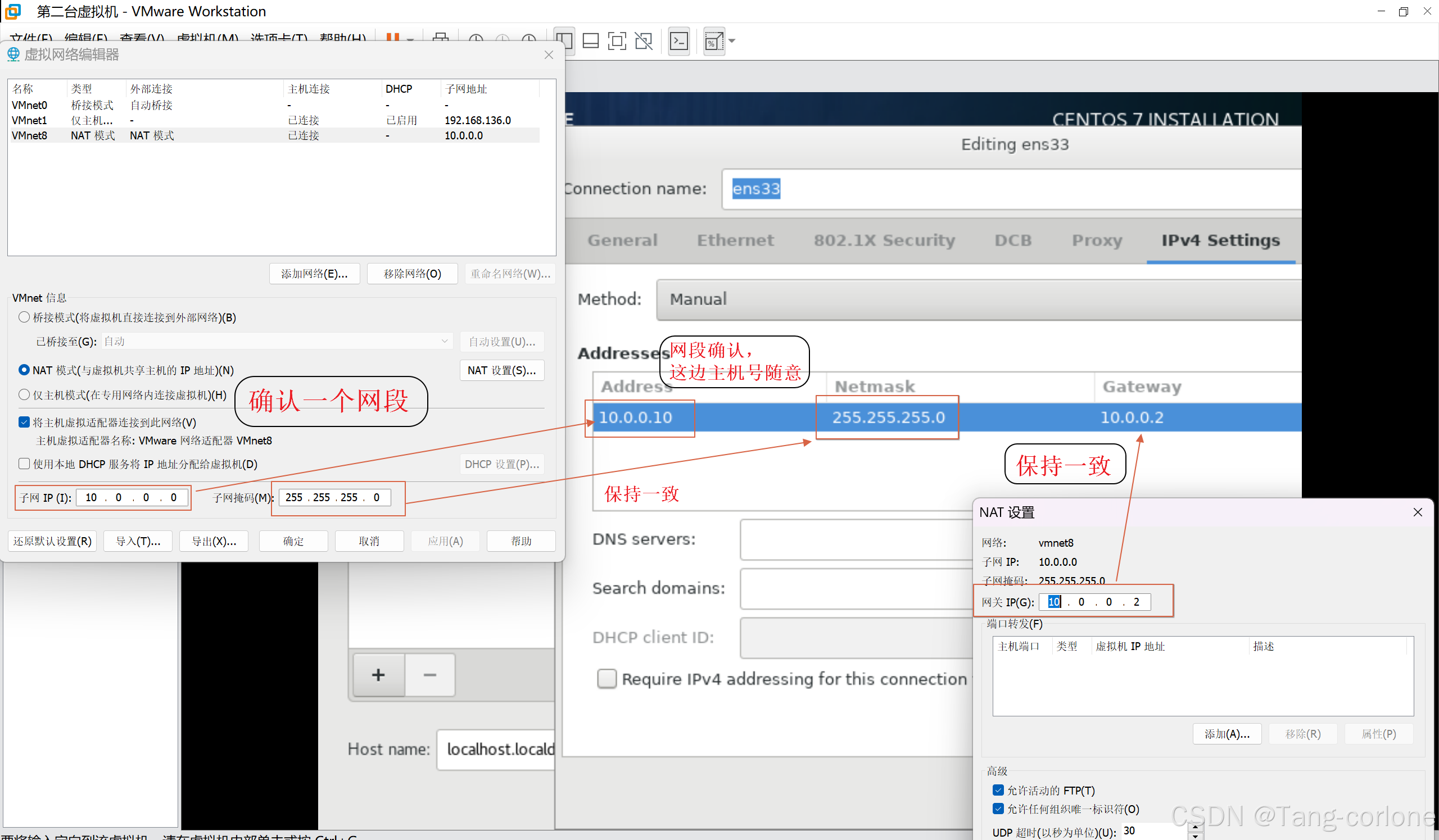Enter full screen mode via toolbar icon
This screenshot has width=1439, height=840.
(617, 41)
